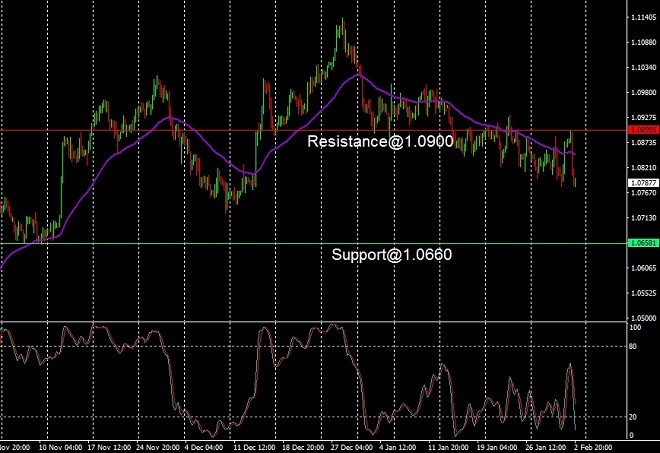This screenshot has width=660, height=453.
Task: Click the green support price tag 1.06581
Action: (643, 243)
